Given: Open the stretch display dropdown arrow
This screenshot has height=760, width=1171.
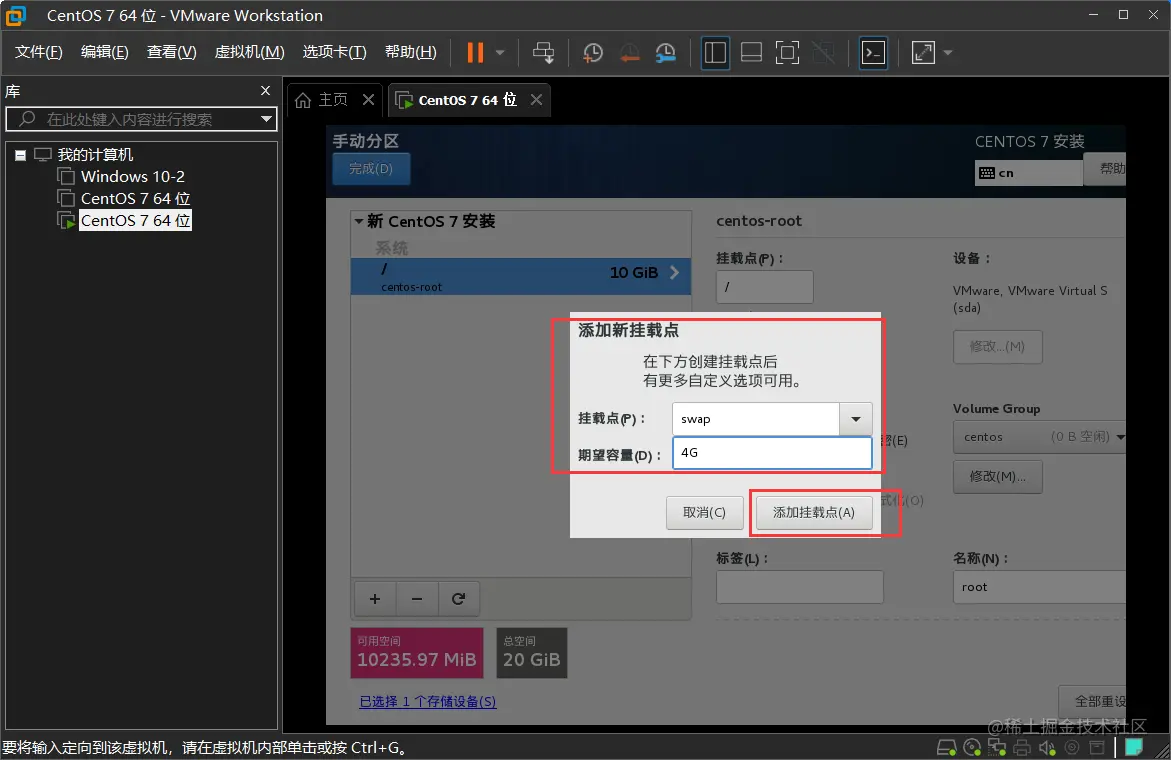Looking at the screenshot, I should pyautogui.click(x=948, y=52).
